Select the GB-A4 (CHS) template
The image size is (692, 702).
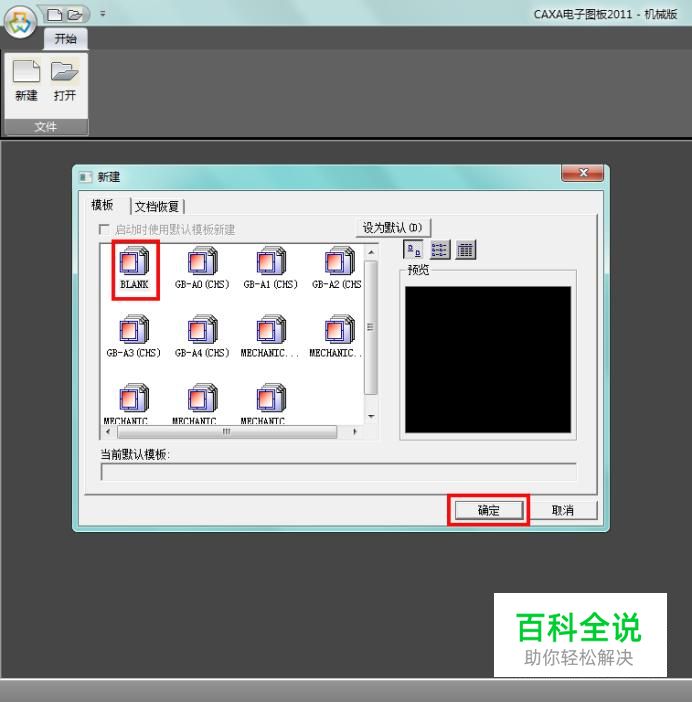[x=202, y=337]
